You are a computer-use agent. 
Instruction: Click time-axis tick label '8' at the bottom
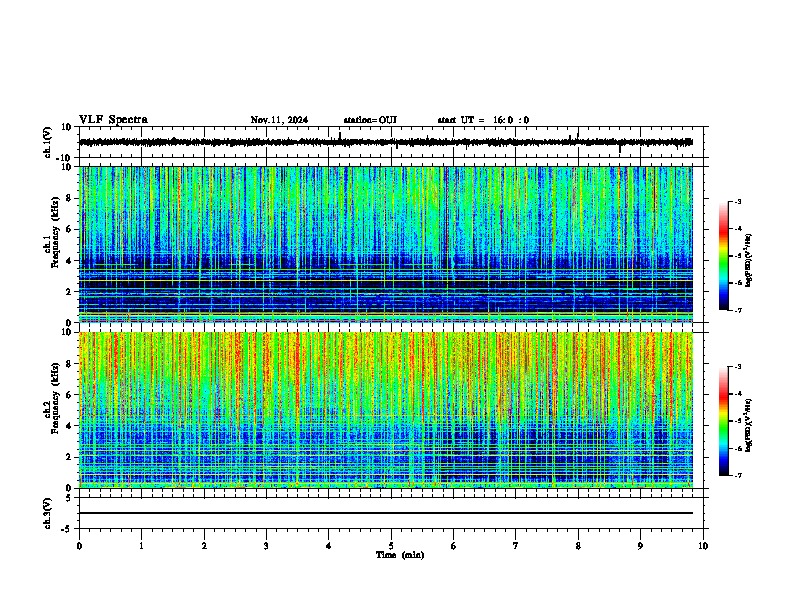578,546
